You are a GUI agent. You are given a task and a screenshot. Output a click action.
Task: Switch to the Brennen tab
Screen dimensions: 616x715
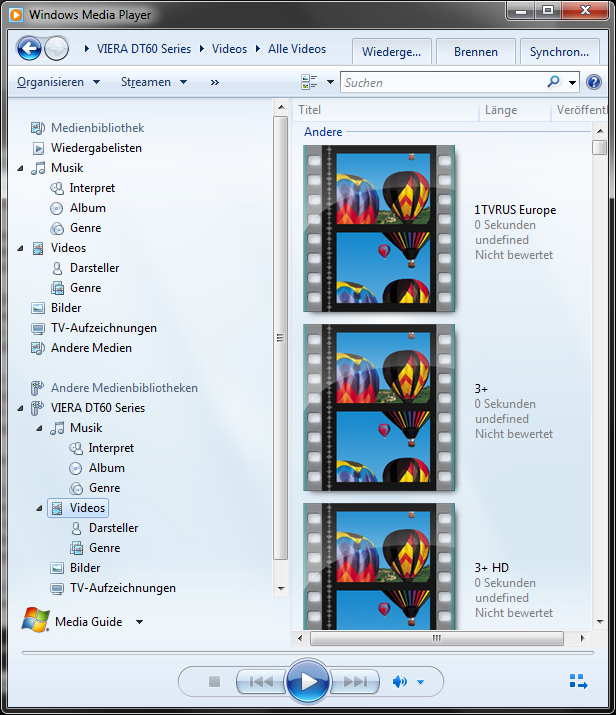[476, 52]
